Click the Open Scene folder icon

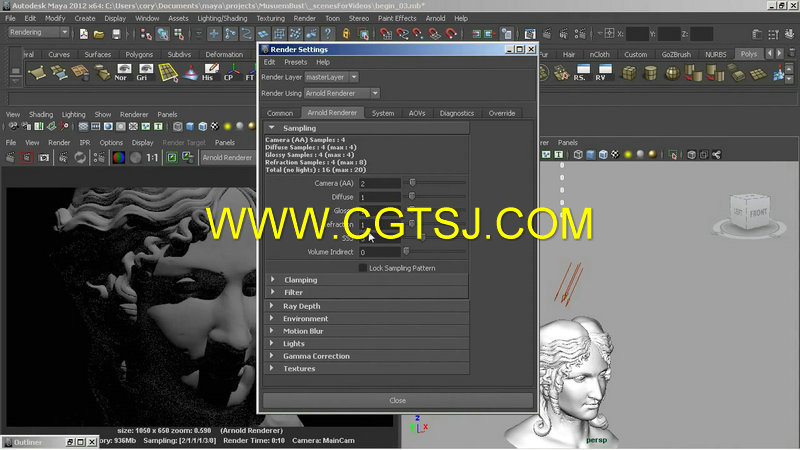[x=99, y=34]
